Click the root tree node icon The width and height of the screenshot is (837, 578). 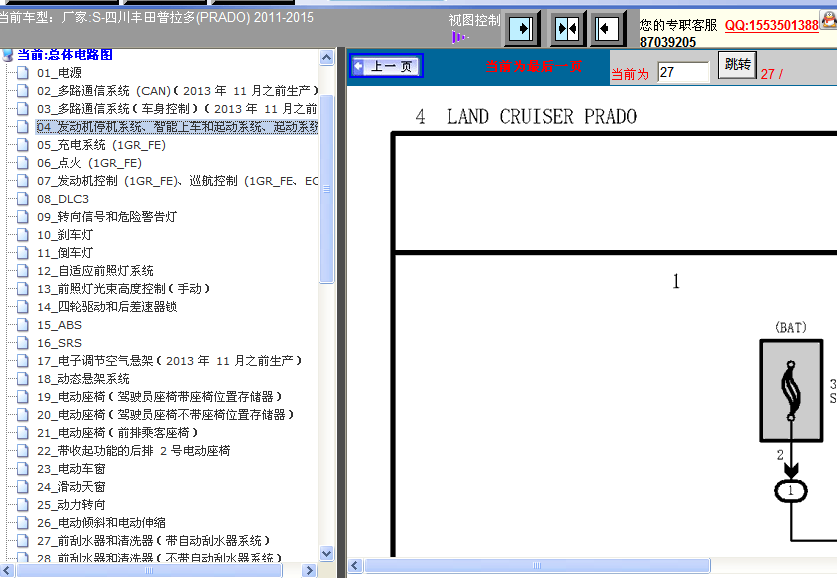point(7,54)
